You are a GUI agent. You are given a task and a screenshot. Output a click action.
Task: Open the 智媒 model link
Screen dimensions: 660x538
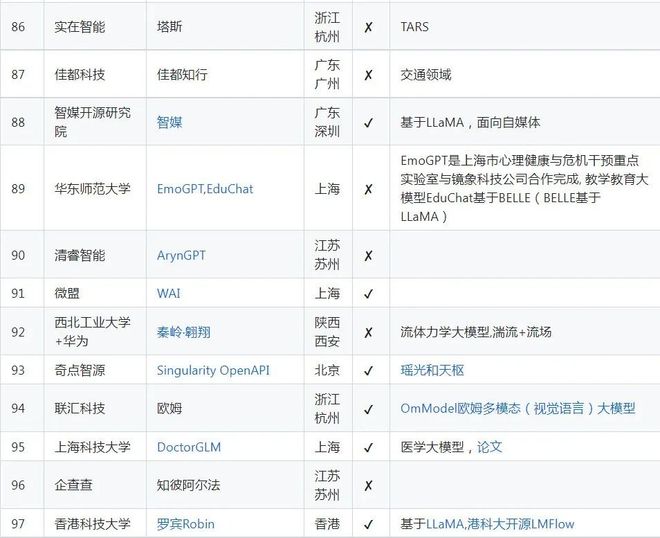(169, 123)
